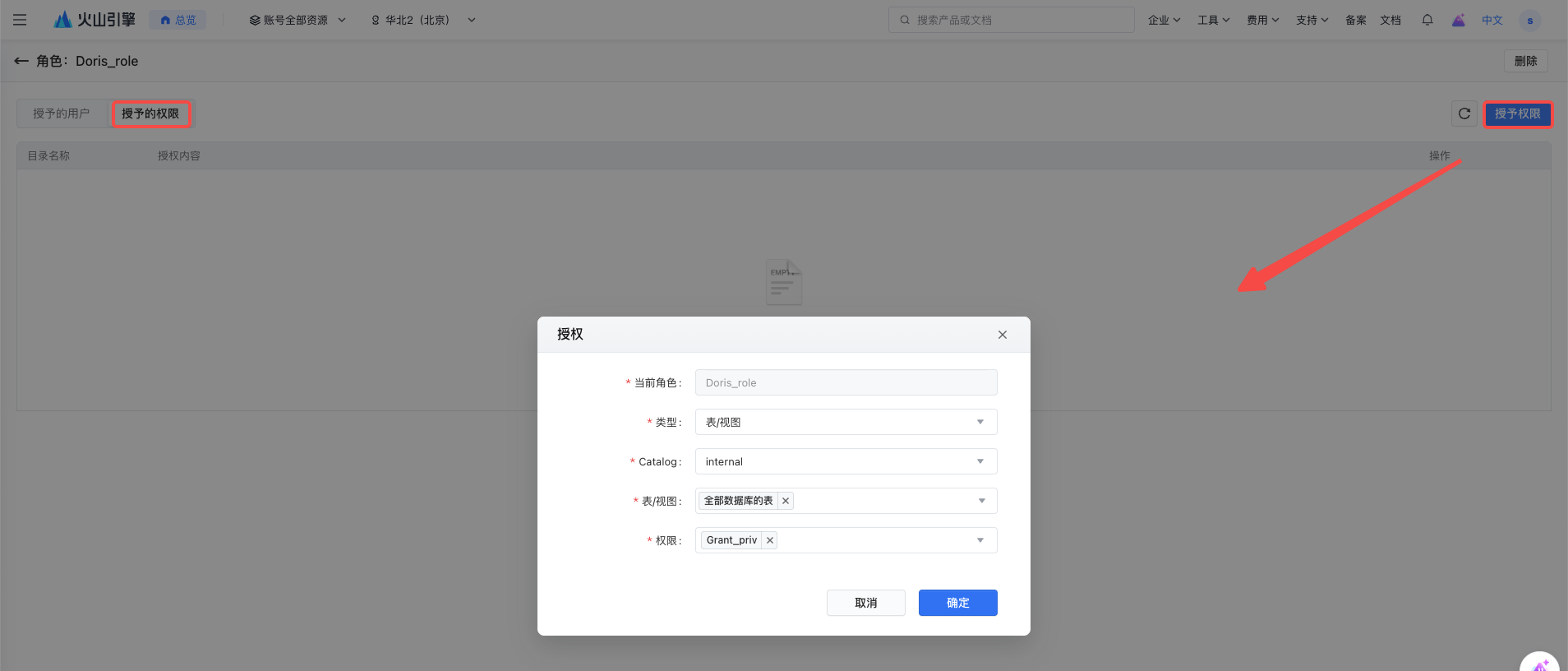
Task: Go back using the arrow beside role name
Action: [x=21, y=61]
